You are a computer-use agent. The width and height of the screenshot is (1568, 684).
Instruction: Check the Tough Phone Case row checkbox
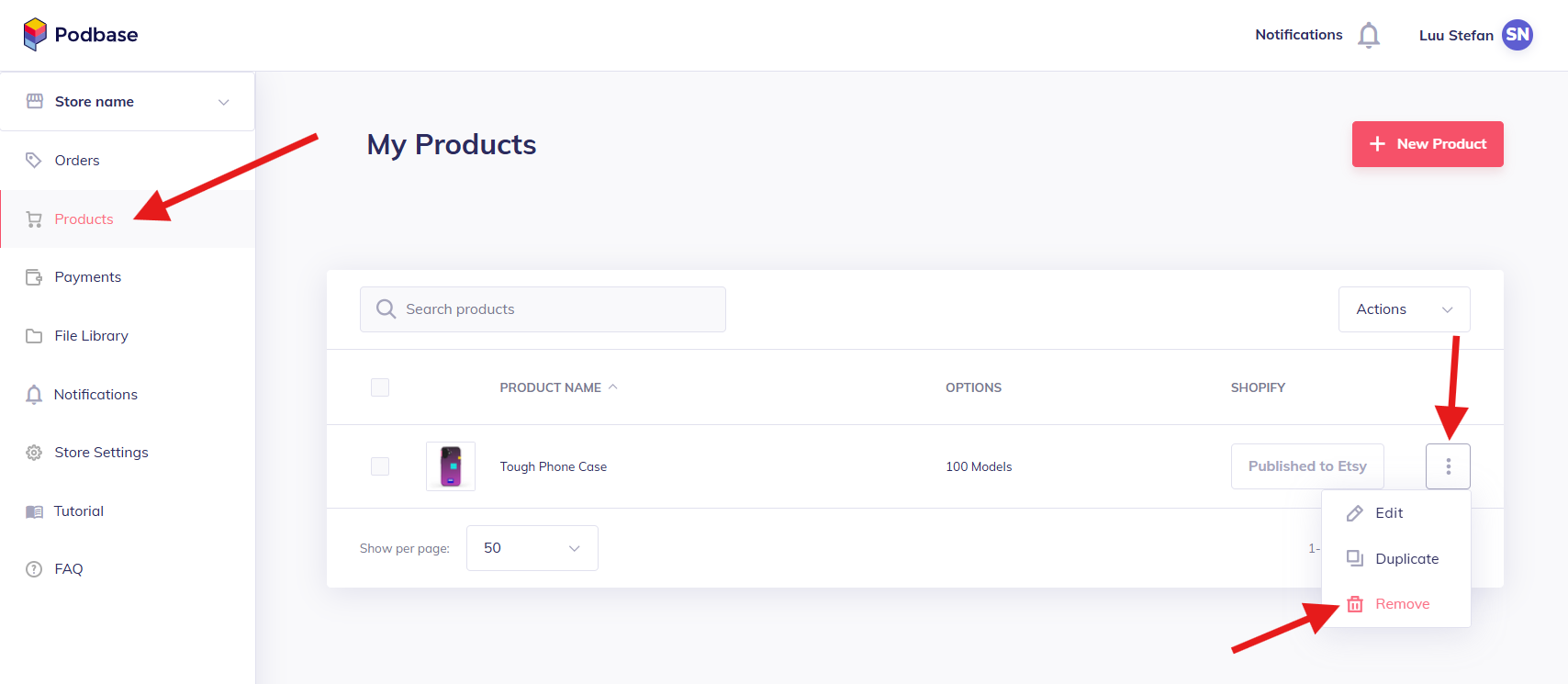pyautogui.click(x=379, y=465)
